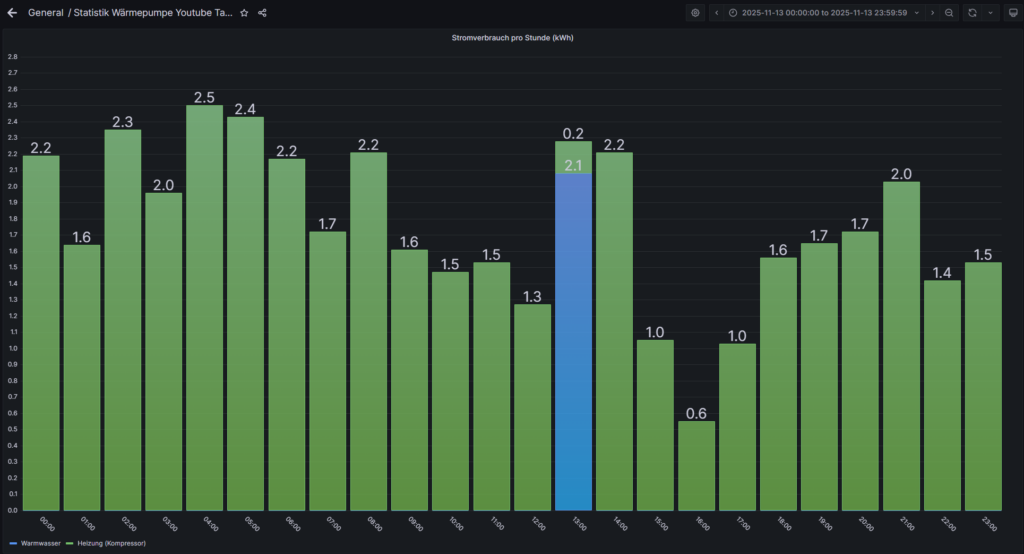Click the back arrow icon
1024x554 pixels.
(x=13, y=13)
